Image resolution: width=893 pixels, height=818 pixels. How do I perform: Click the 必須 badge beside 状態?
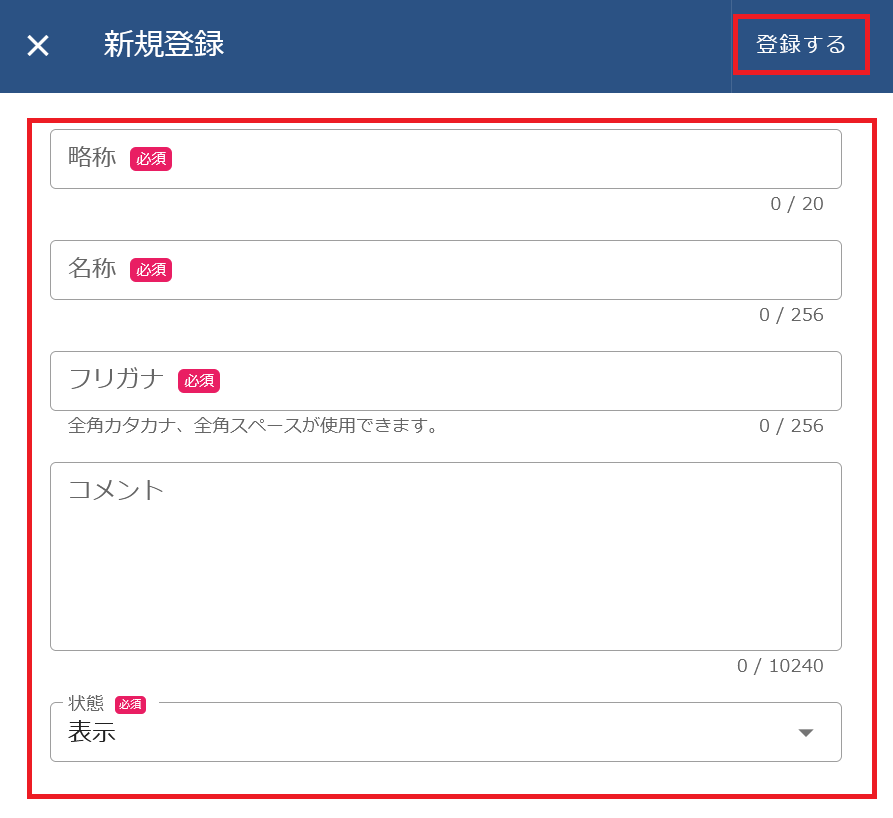[x=131, y=705]
